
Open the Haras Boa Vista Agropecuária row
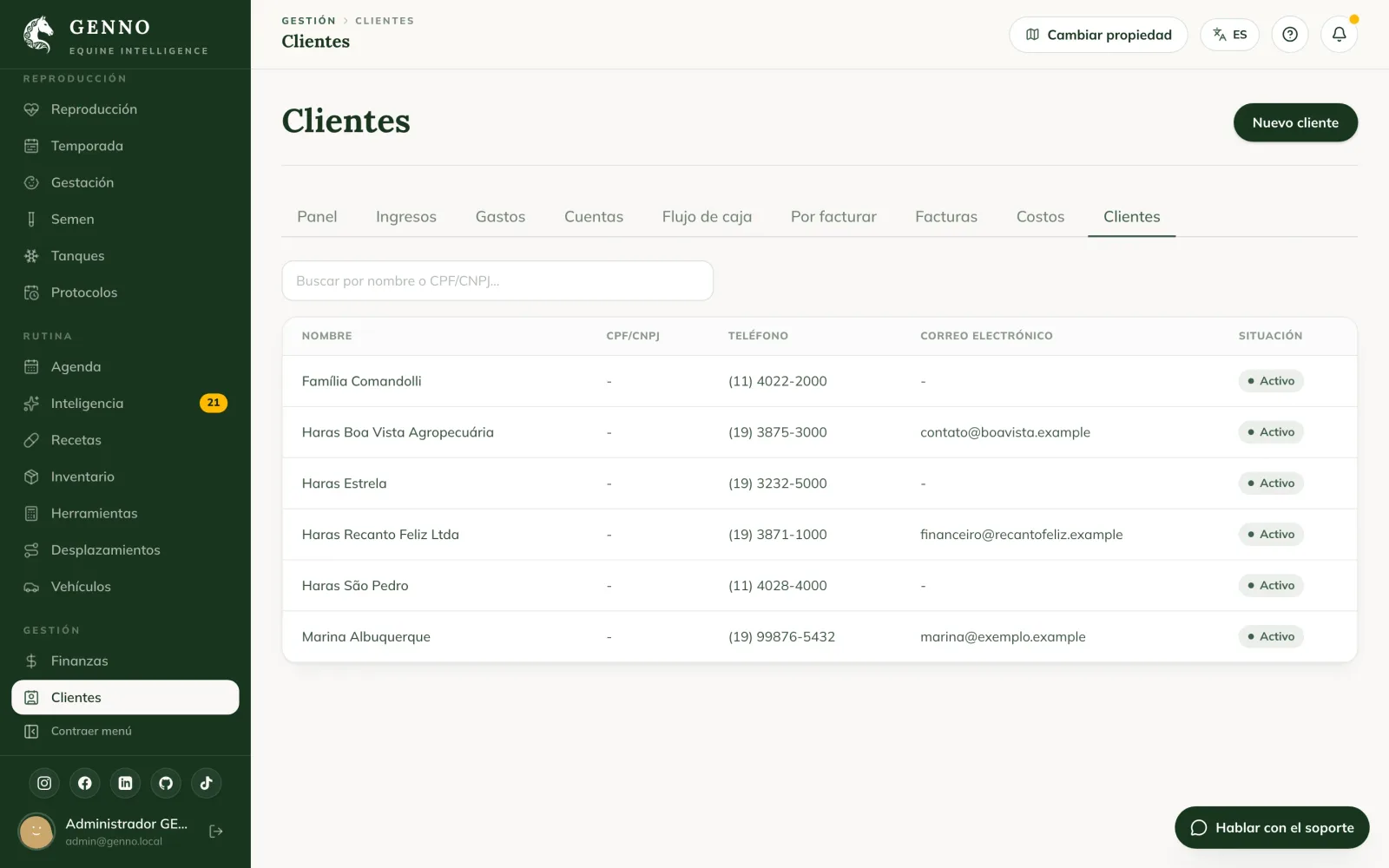[820, 432]
